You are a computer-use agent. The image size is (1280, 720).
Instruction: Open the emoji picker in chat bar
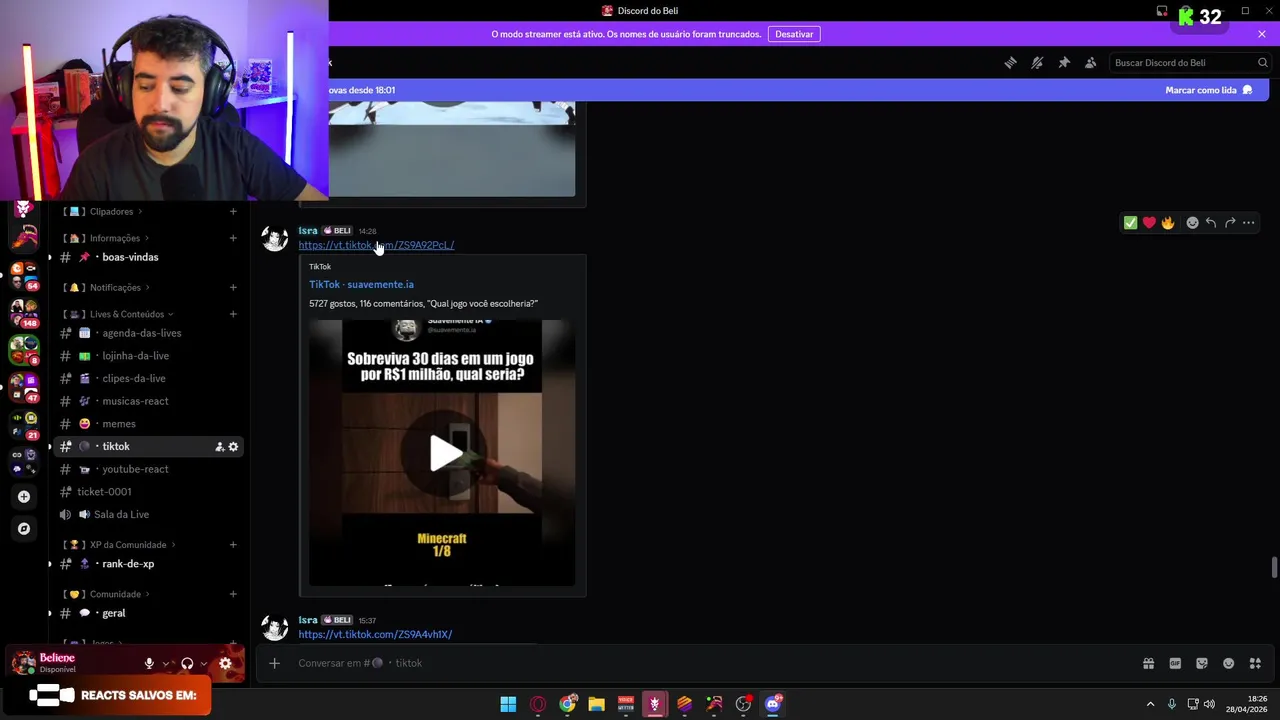coord(1229,663)
